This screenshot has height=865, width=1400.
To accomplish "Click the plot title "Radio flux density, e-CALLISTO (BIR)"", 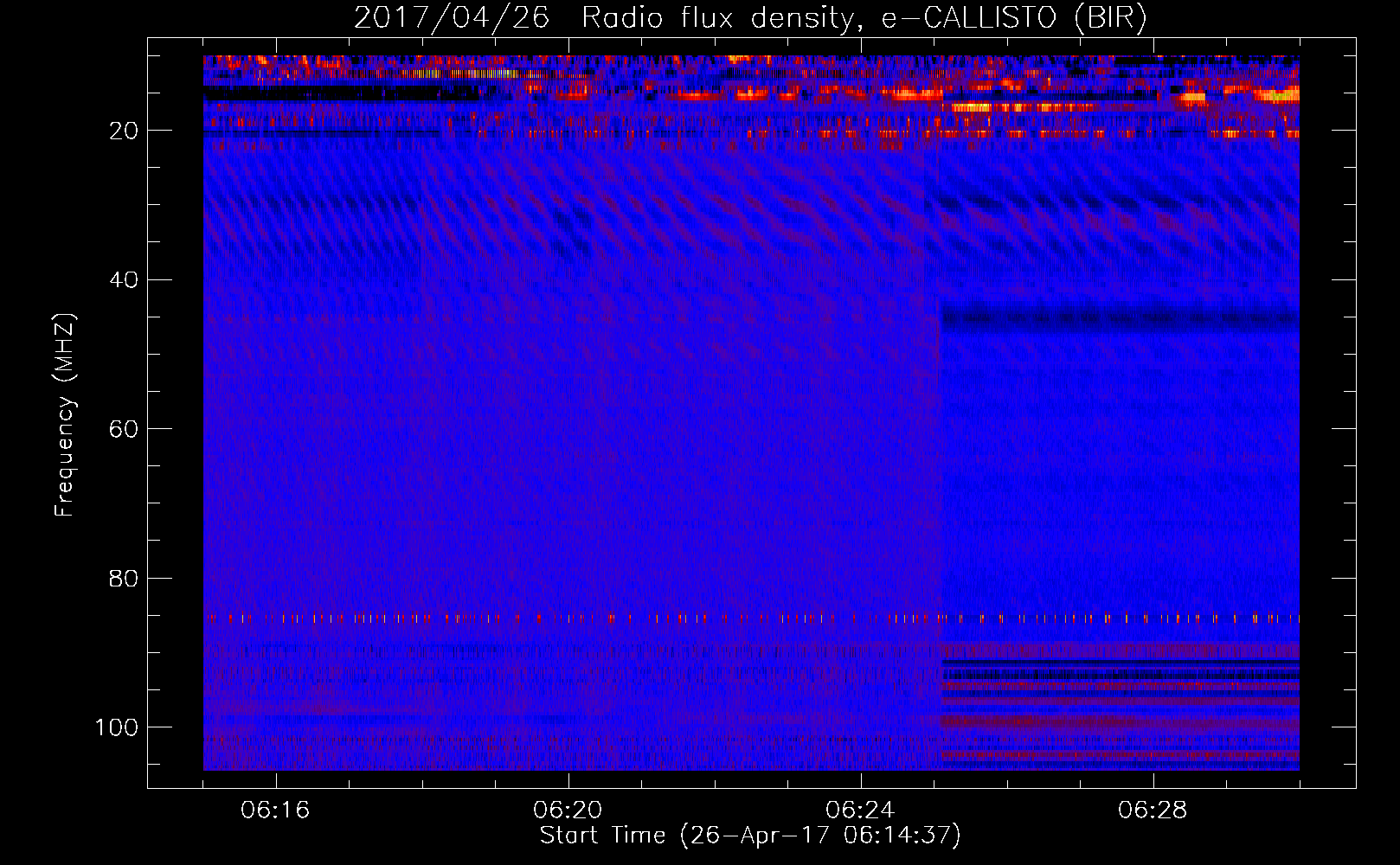I will (x=864, y=17).
